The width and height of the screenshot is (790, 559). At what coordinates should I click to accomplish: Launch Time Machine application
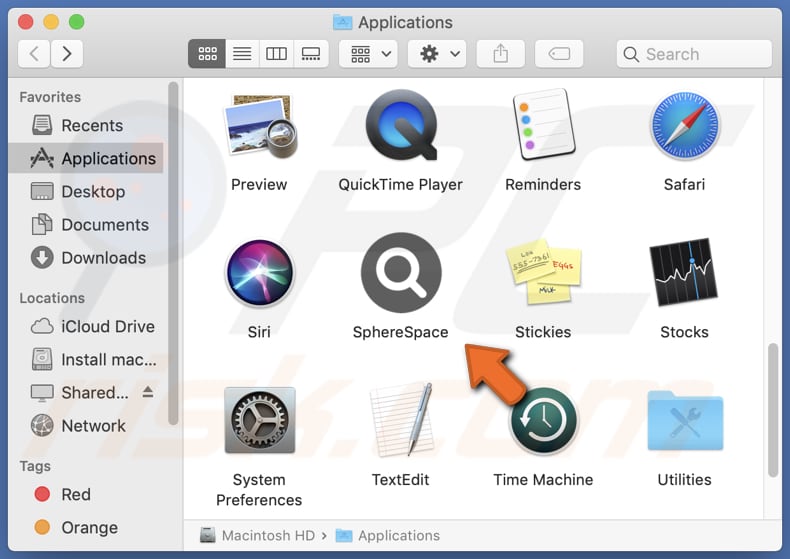point(543,421)
